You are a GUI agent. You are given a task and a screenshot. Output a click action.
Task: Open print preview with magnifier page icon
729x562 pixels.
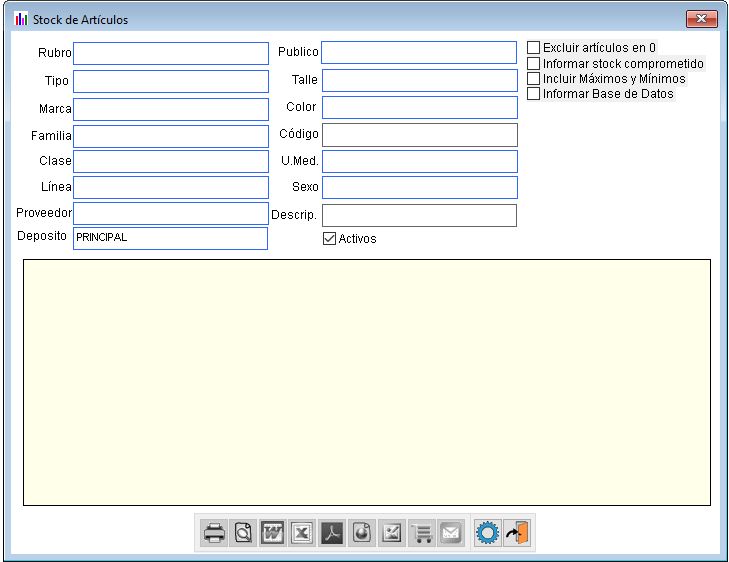click(243, 533)
